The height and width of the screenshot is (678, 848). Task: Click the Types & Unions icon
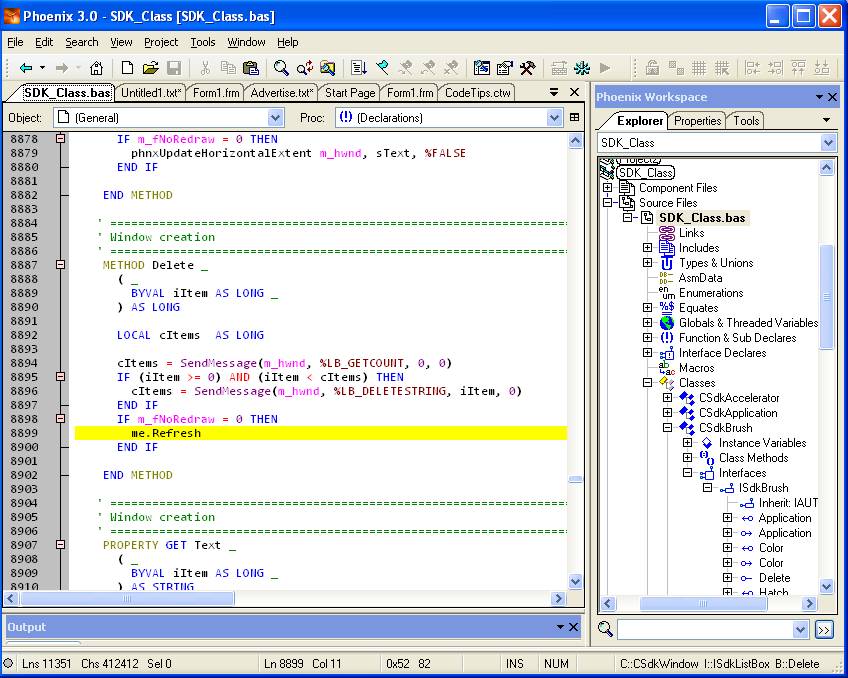point(667,263)
